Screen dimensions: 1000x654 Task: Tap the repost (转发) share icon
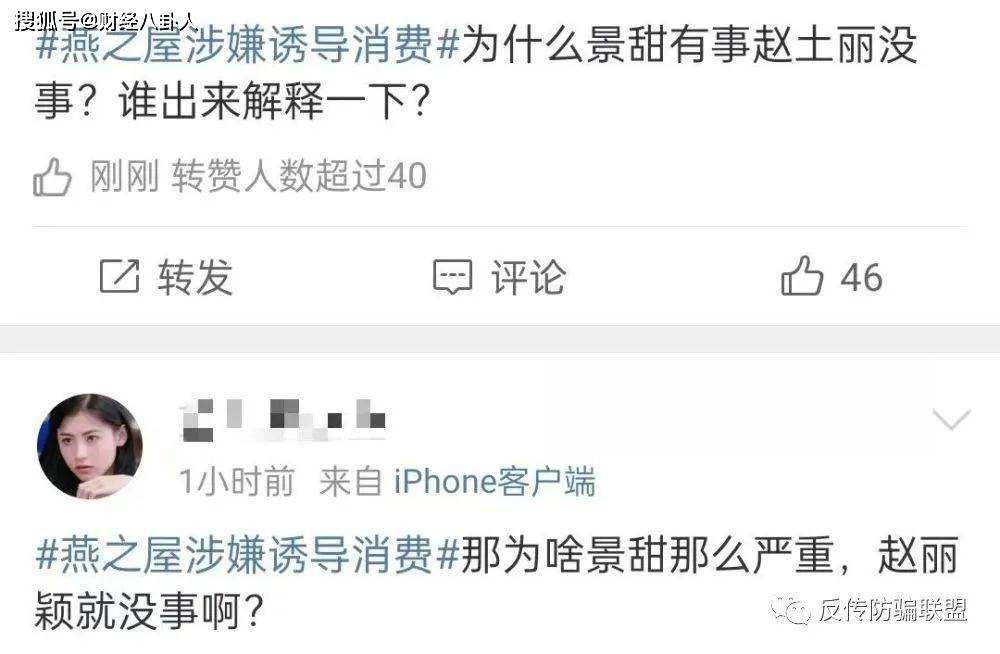pos(119,276)
